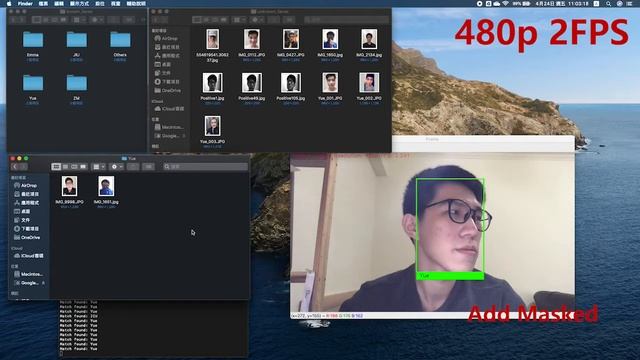
Task: Select the ZM folder
Action: [x=77, y=83]
